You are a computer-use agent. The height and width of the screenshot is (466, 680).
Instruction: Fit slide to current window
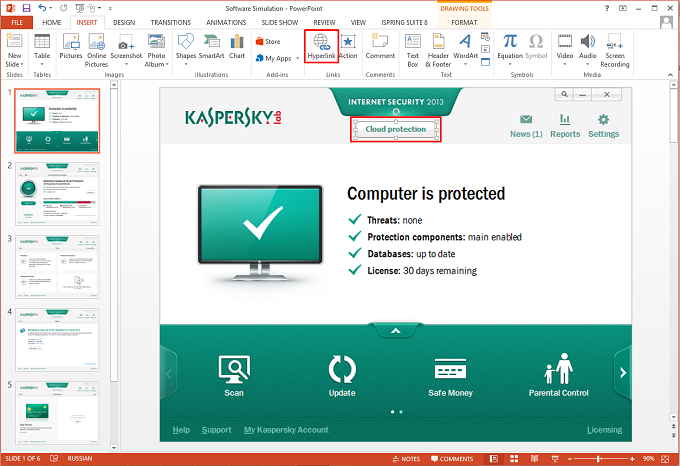click(x=665, y=459)
